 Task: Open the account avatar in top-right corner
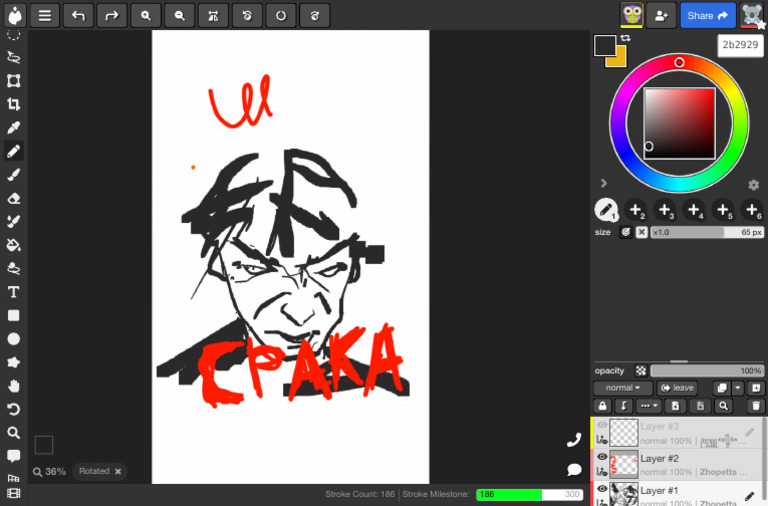point(751,15)
